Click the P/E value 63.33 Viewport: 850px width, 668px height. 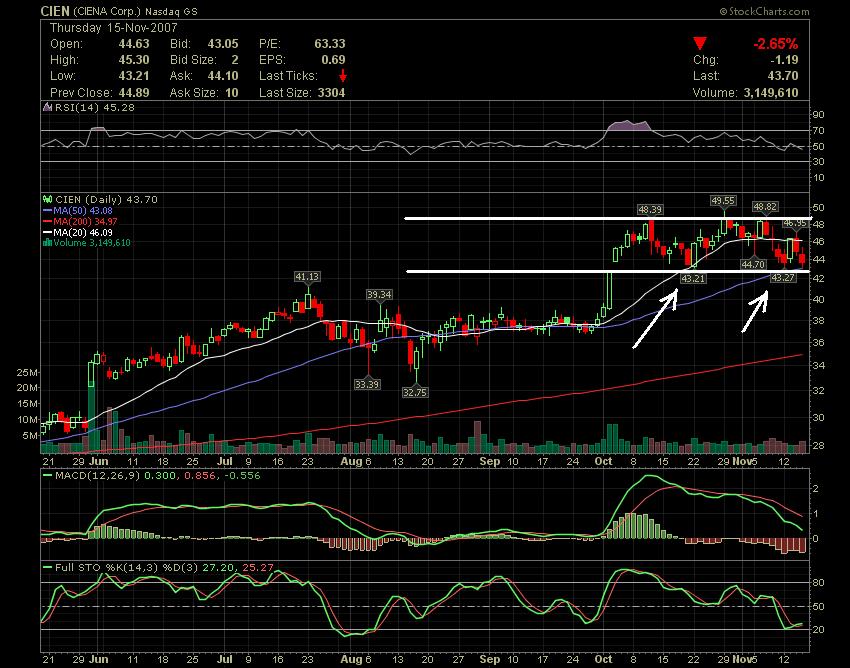pos(330,44)
